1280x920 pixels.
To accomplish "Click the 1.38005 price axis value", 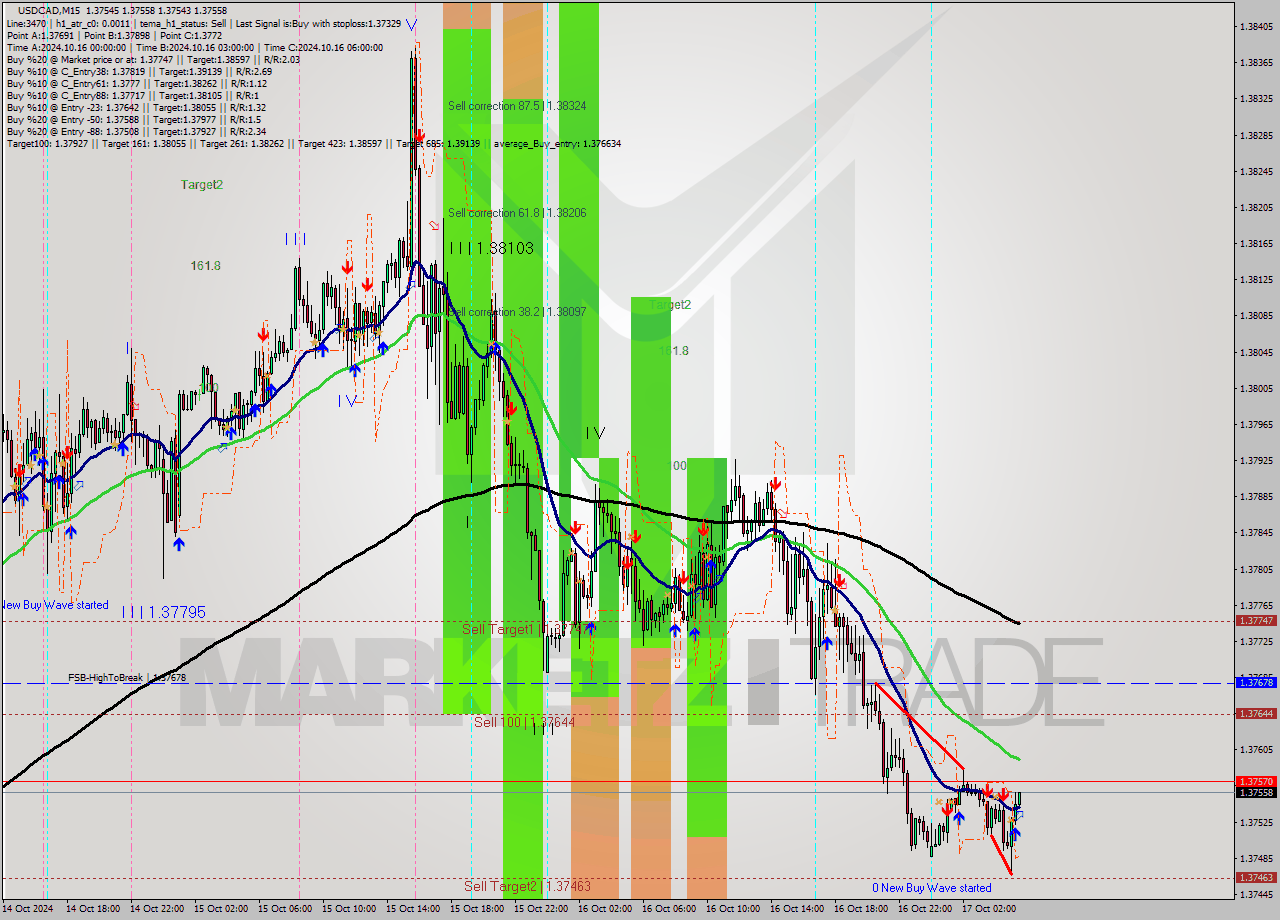I will pos(1256,388).
